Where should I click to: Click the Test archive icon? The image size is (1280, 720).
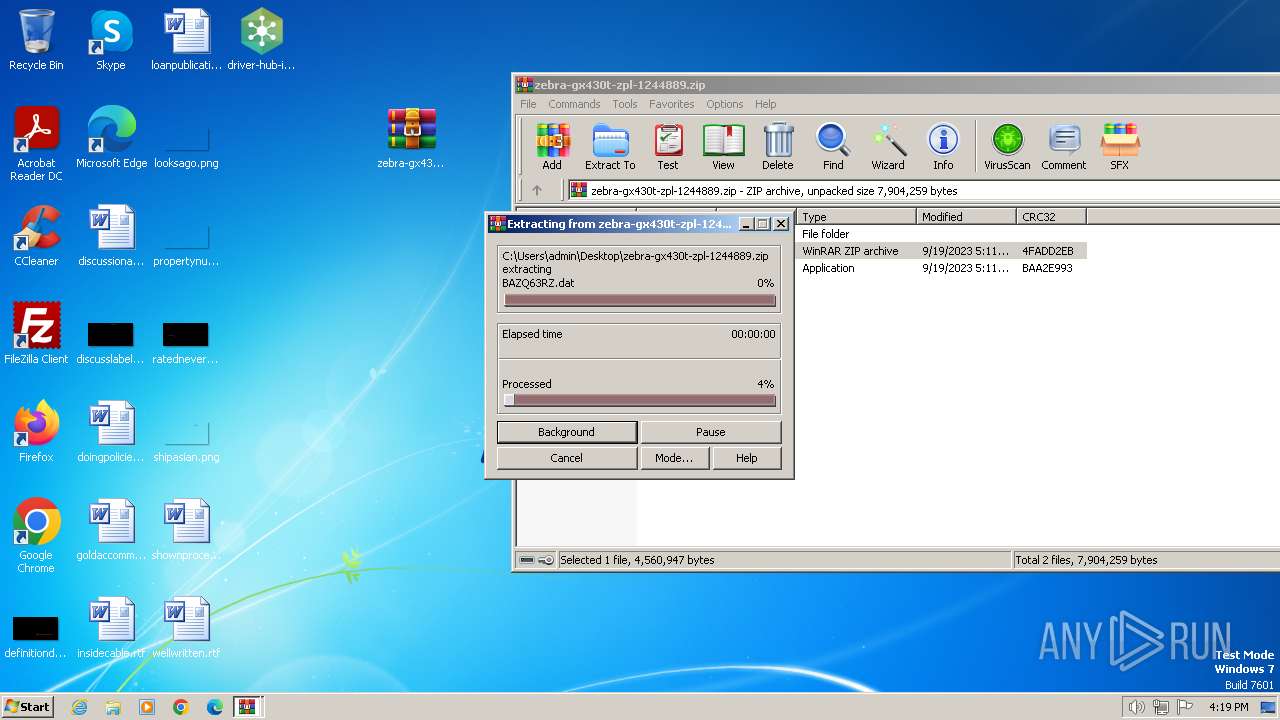click(667, 147)
